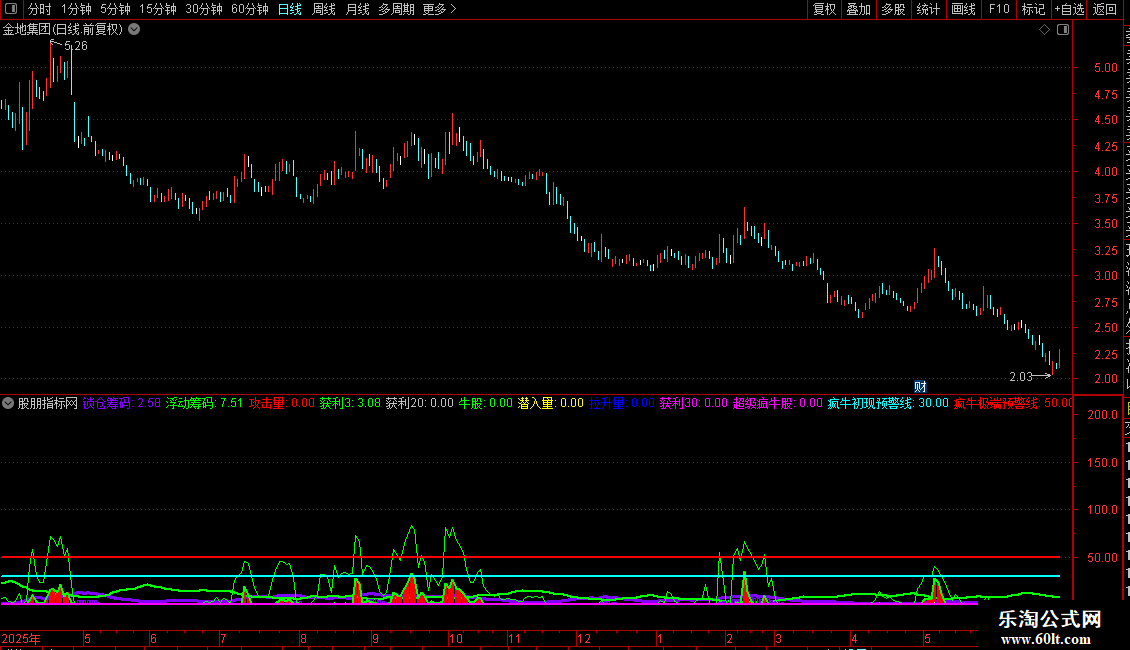Click the 获利30: 0.00 value
Screen dimensions: 1130x650
coord(694,404)
